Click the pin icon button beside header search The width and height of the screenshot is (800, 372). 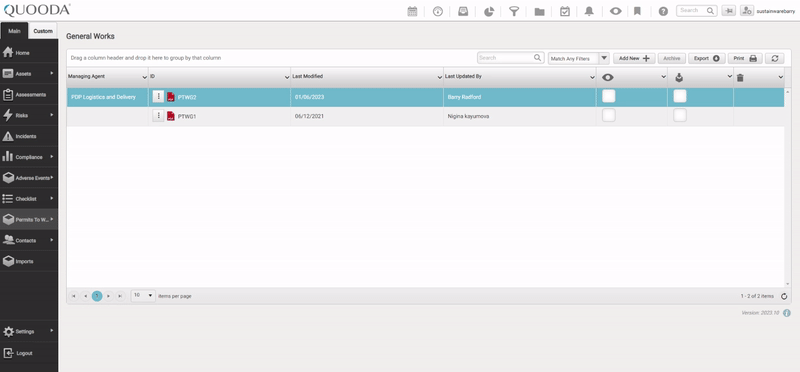[x=729, y=11]
